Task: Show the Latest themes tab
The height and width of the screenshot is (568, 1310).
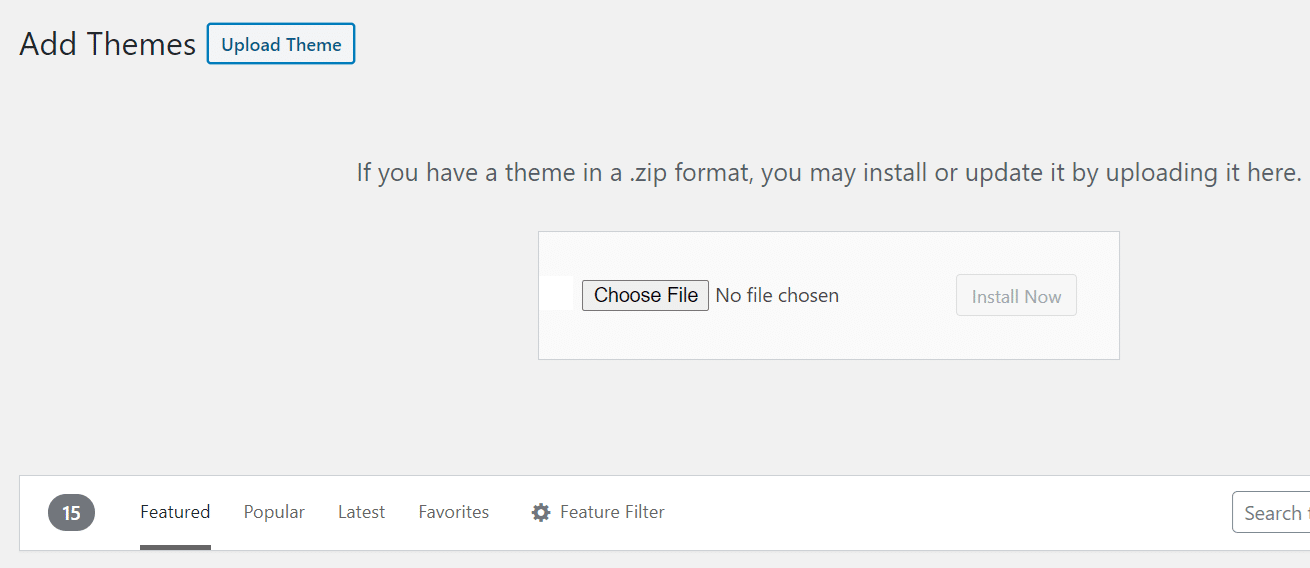Action: pos(361,512)
